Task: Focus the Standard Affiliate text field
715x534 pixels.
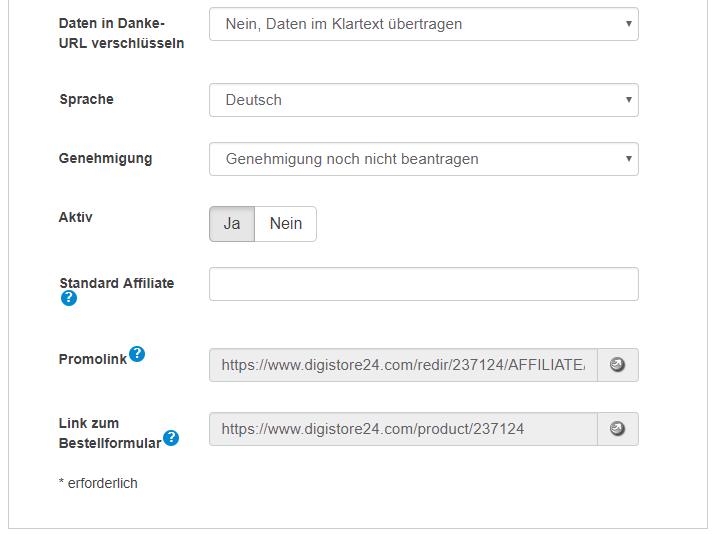Action: click(x=423, y=284)
